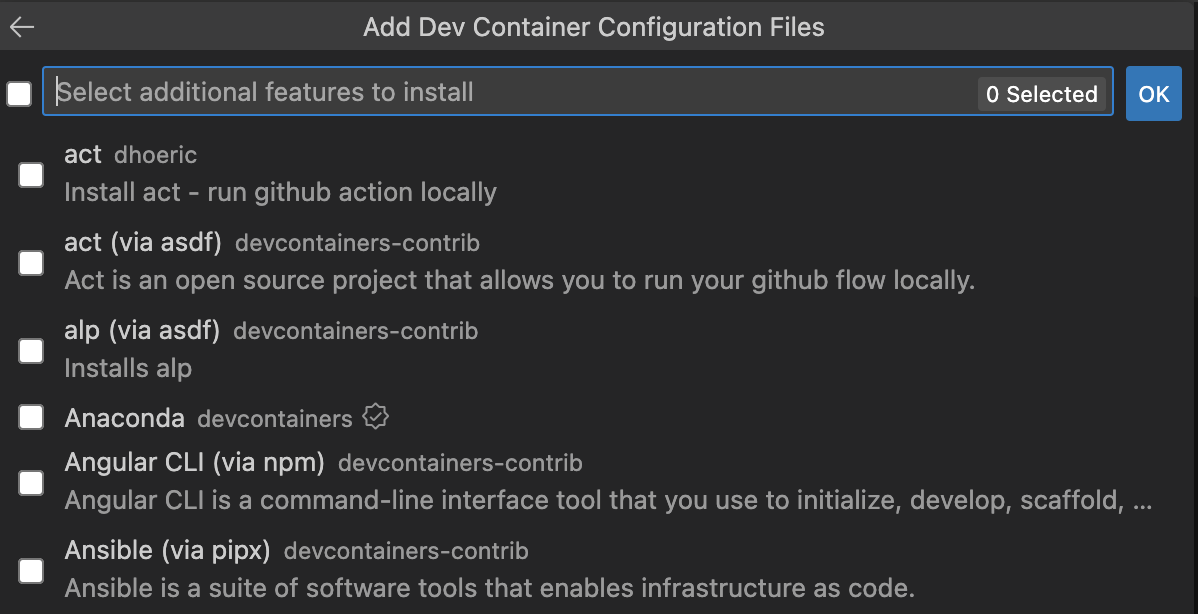The height and width of the screenshot is (614, 1198).
Task: Click the verified badge next to Anaconda
Action: click(x=375, y=417)
